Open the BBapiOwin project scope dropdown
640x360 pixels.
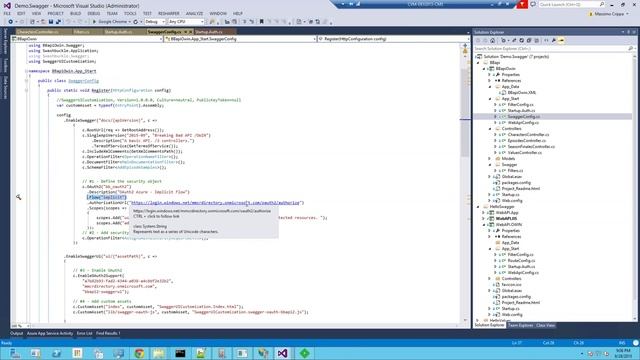point(87,39)
